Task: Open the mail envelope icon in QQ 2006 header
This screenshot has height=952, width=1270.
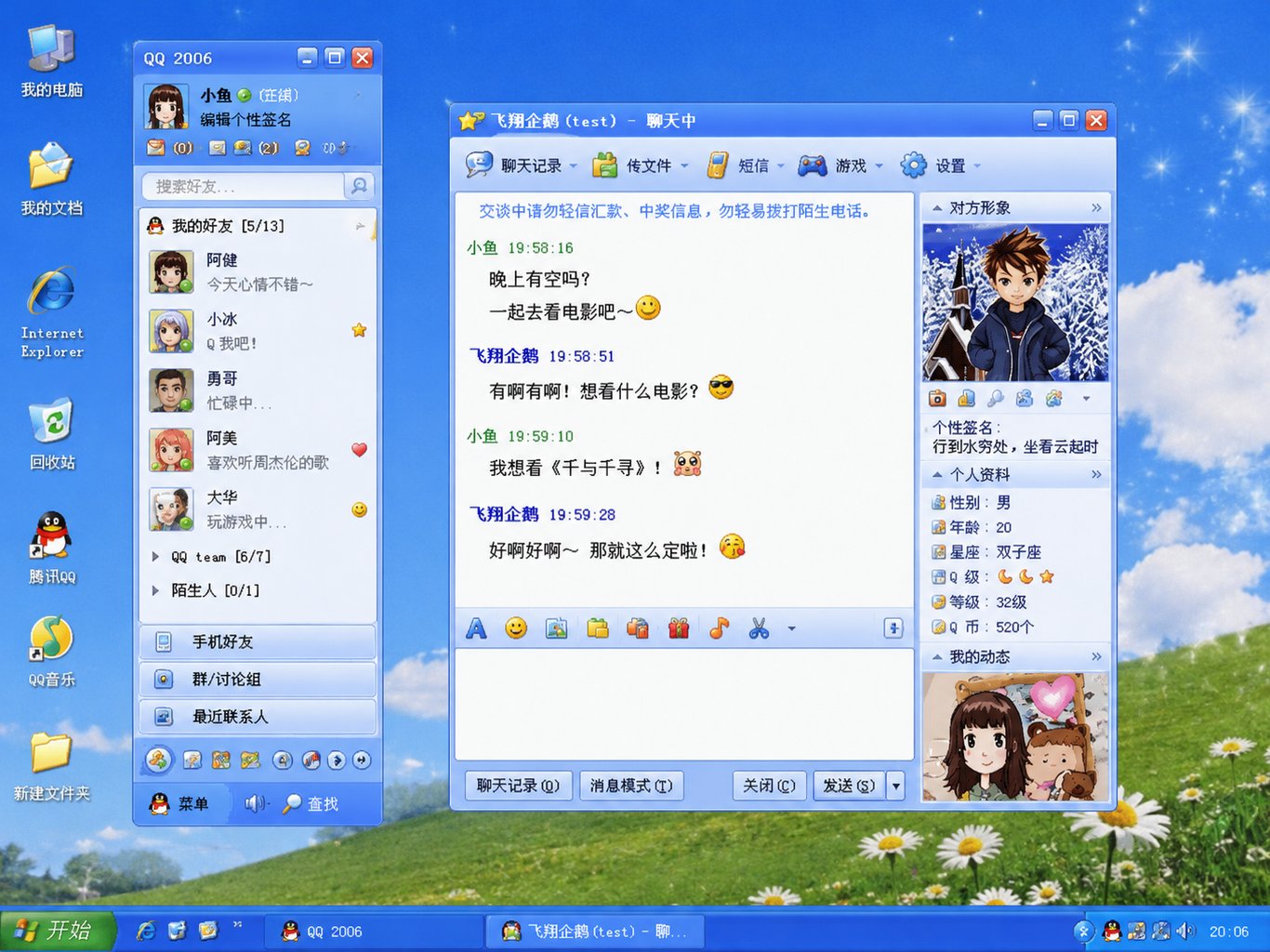Action: pyautogui.click(x=156, y=148)
